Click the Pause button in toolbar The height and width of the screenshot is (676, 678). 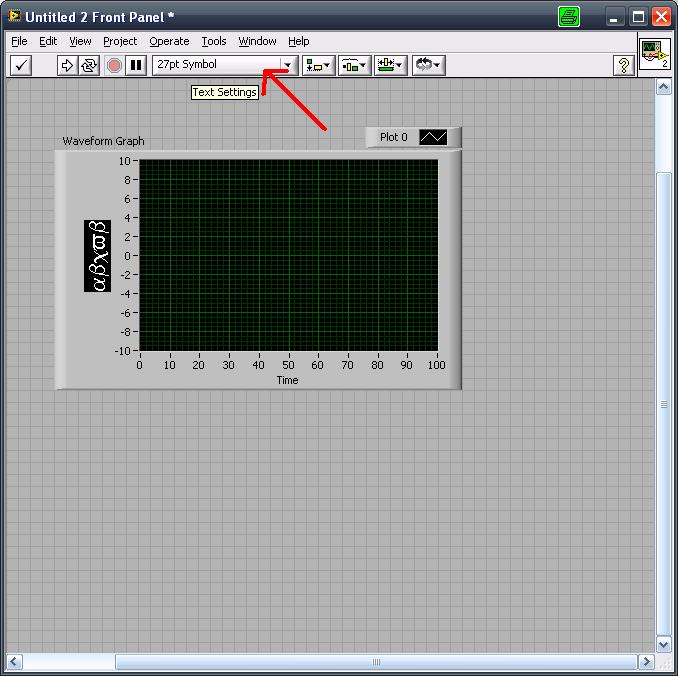(x=136, y=65)
